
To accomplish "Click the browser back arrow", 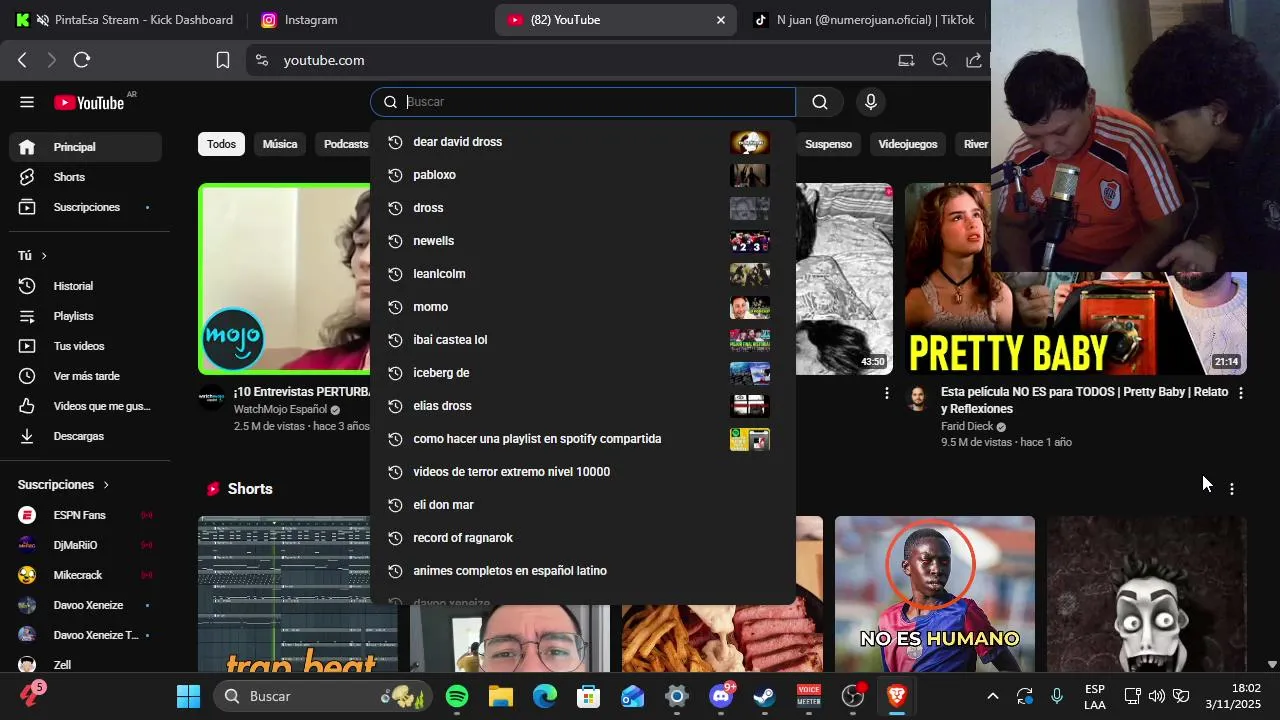I will 22,60.
